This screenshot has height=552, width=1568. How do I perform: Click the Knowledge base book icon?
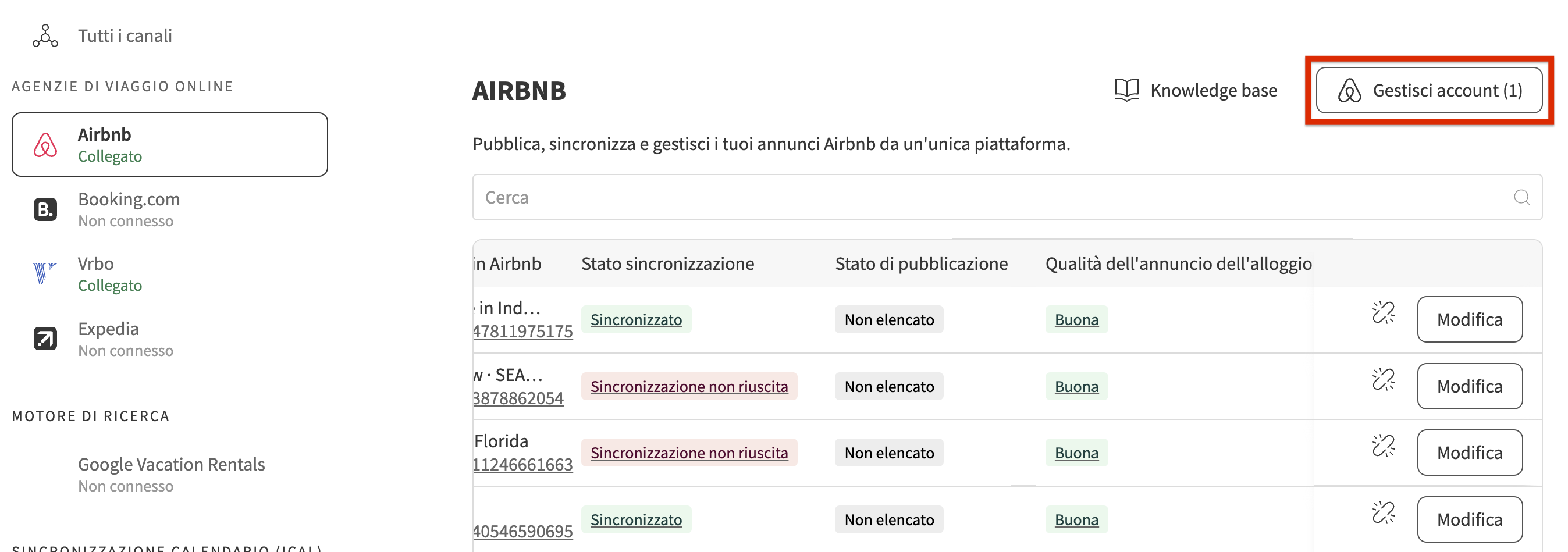(x=1126, y=90)
